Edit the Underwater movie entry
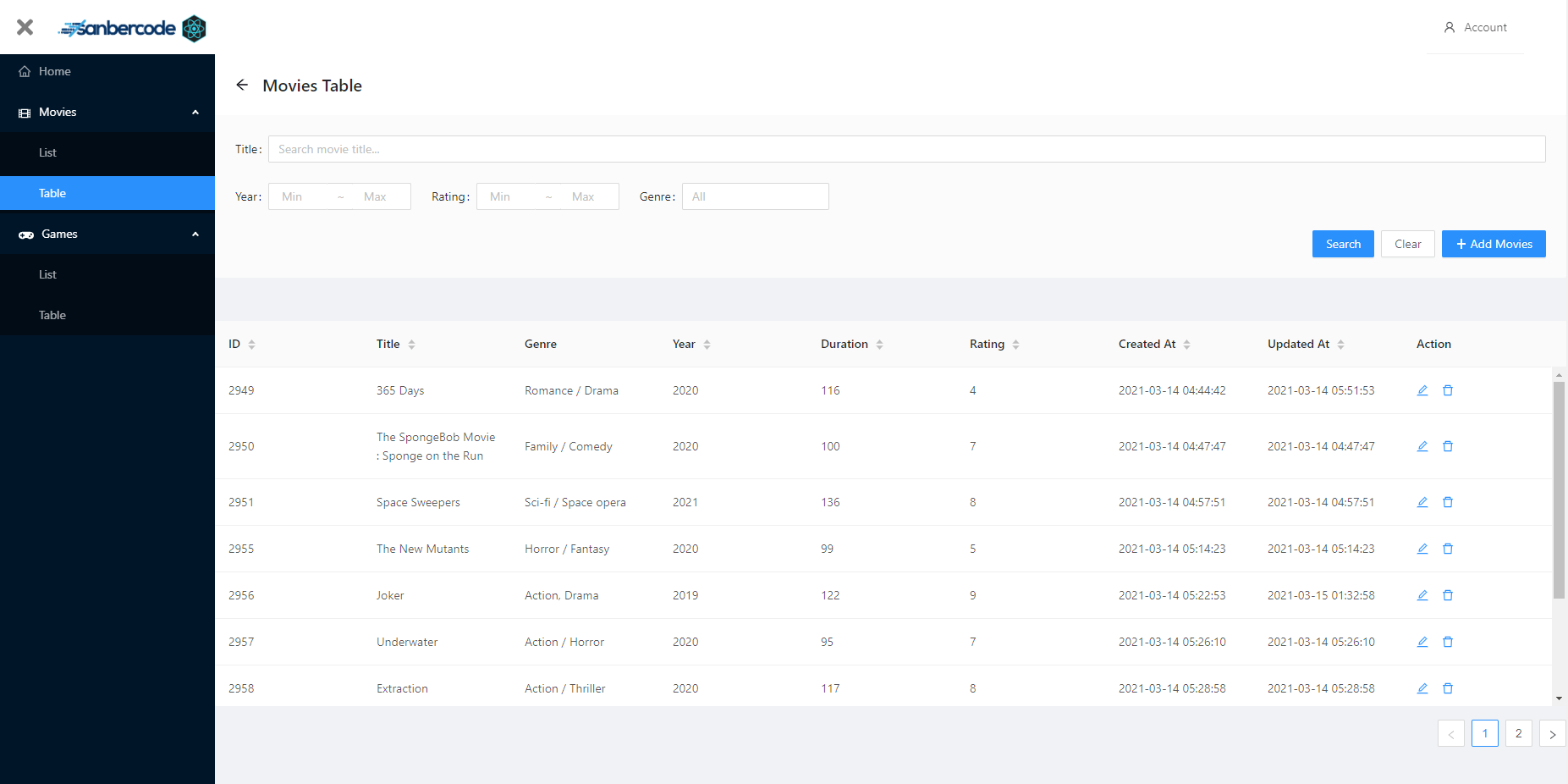 point(1422,642)
